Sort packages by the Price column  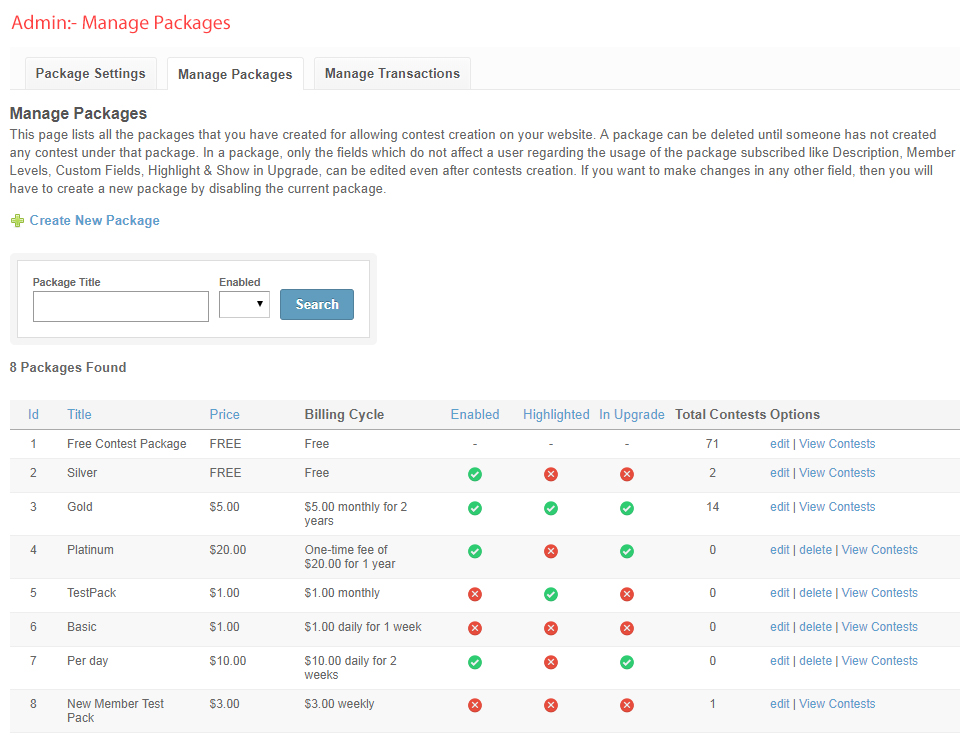click(224, 414)
